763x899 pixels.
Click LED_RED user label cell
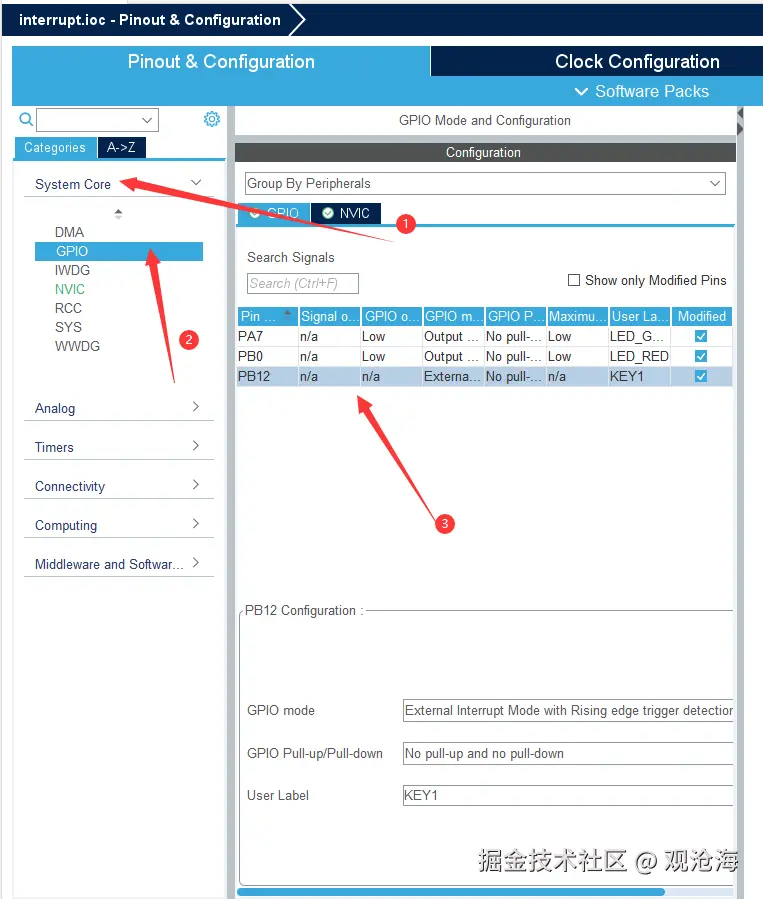[640, 357]
